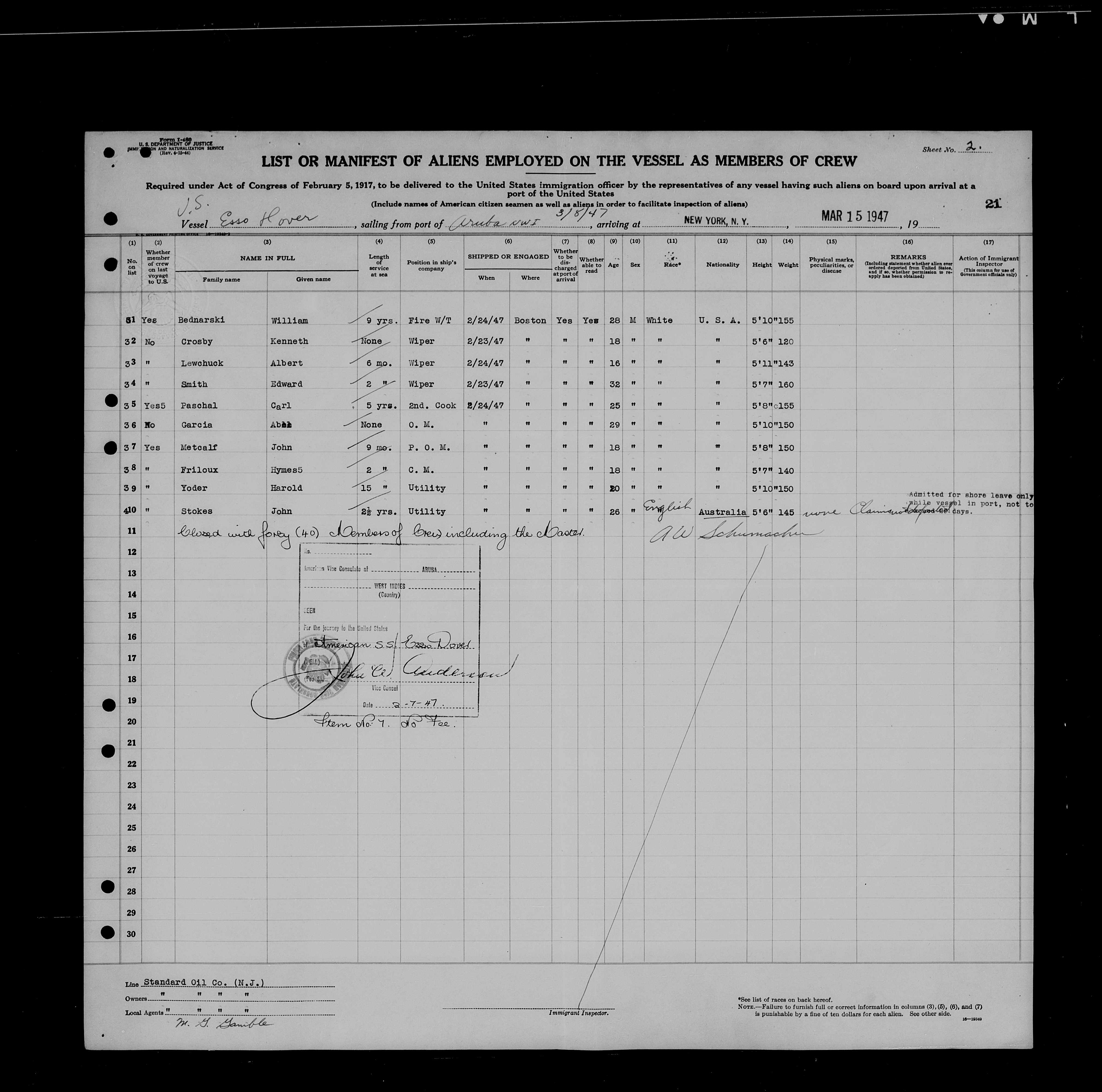Click the given name 'Edward'
The width and height of the screenshot is (1102, 1092).
[x=286, y=384]
